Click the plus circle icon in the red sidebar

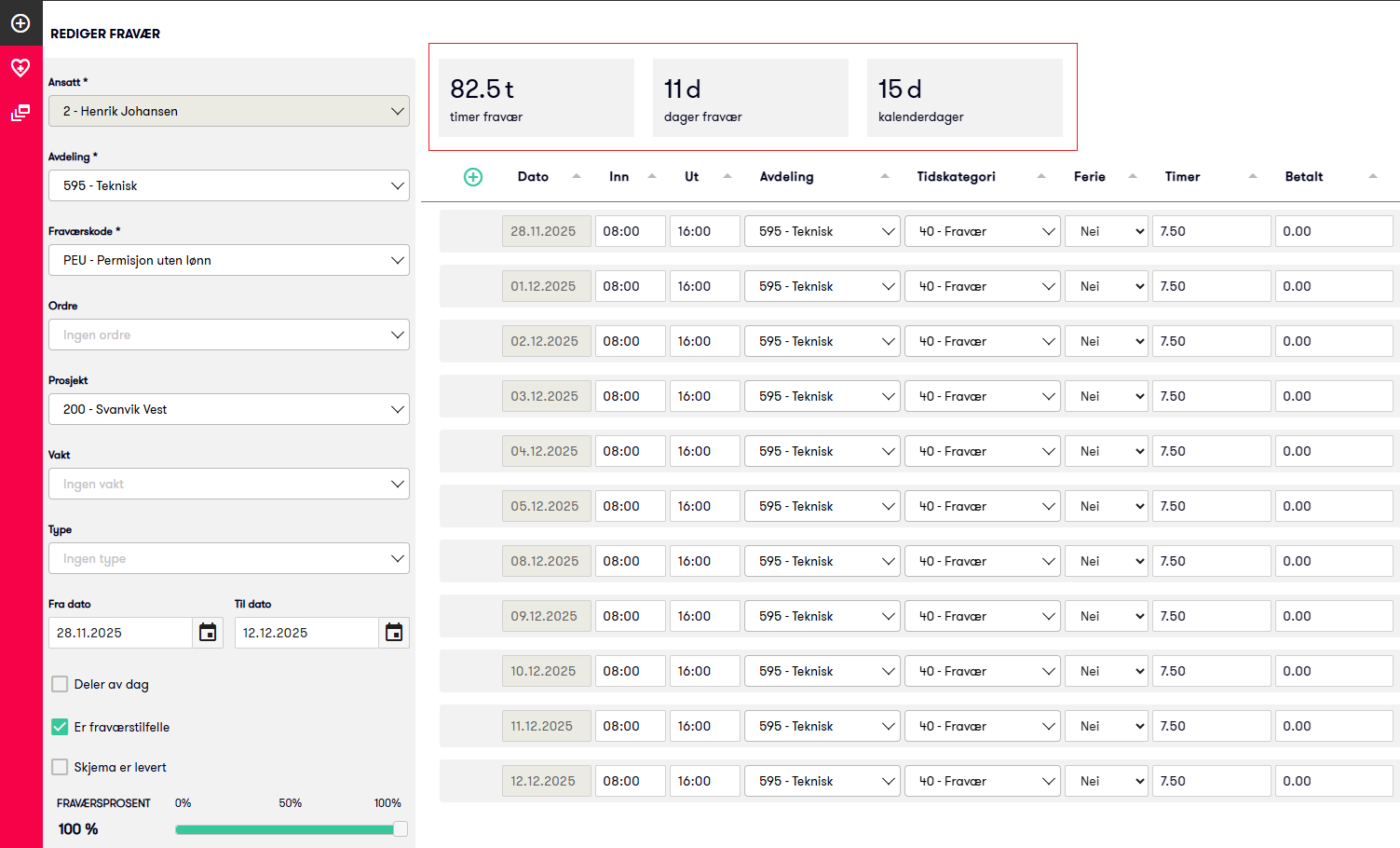[20, 23]
